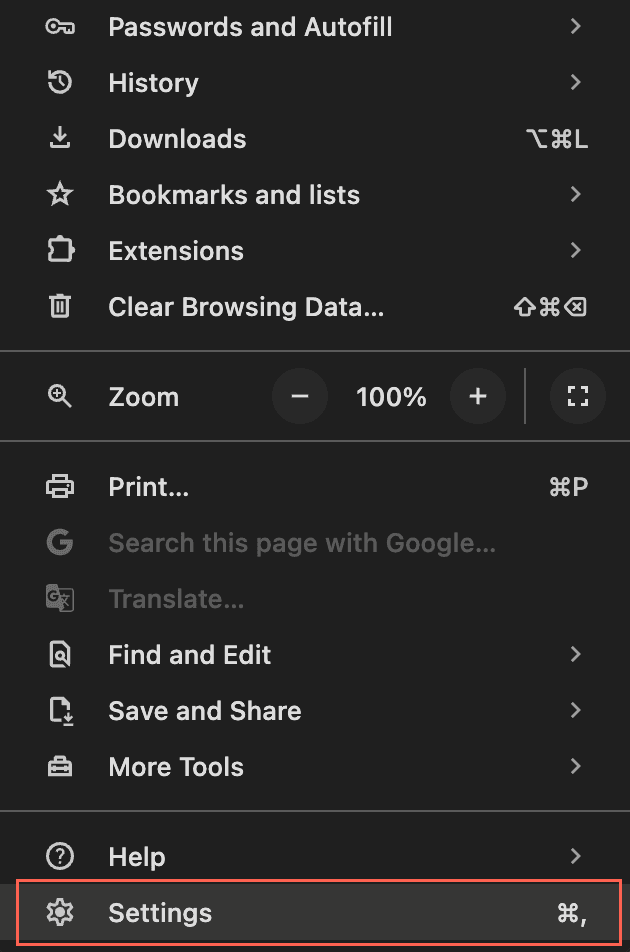The image size is (630, 952).
Task: Expand the Find and Edit submenu arrow
Action: point(575,654)
